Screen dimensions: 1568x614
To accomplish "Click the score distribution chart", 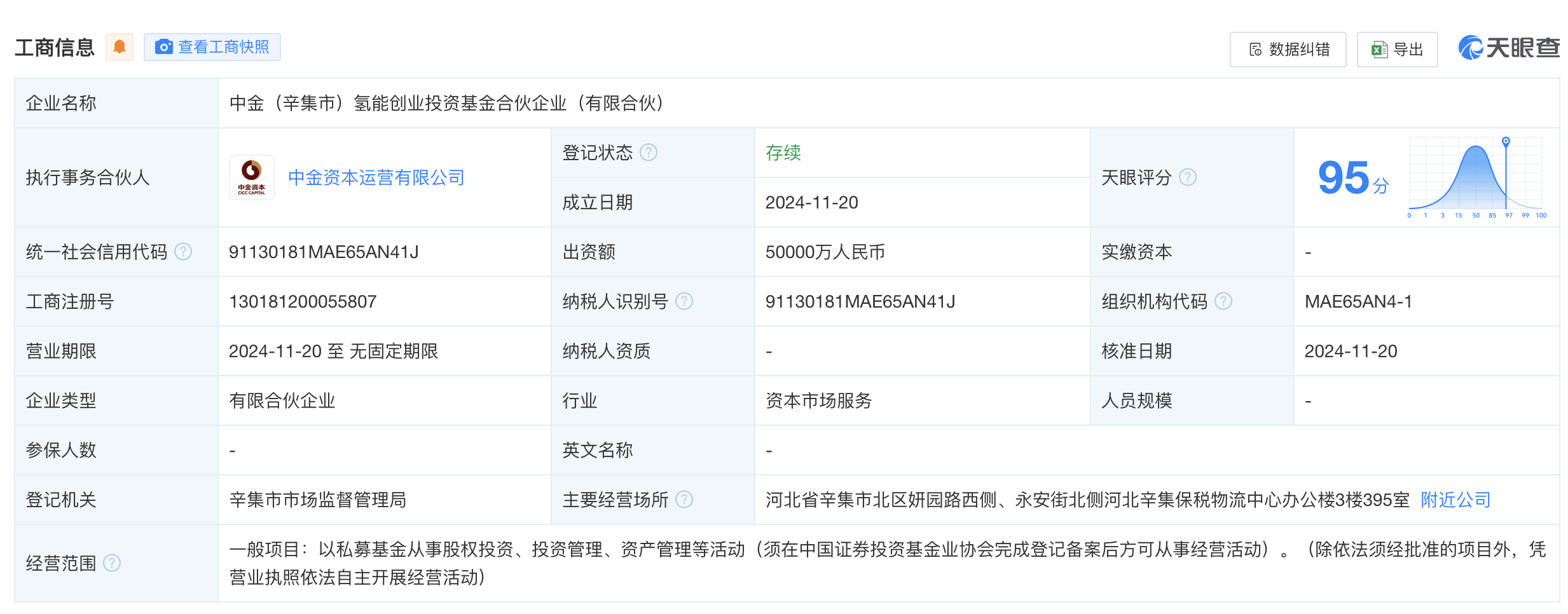I will [1476, 178].
